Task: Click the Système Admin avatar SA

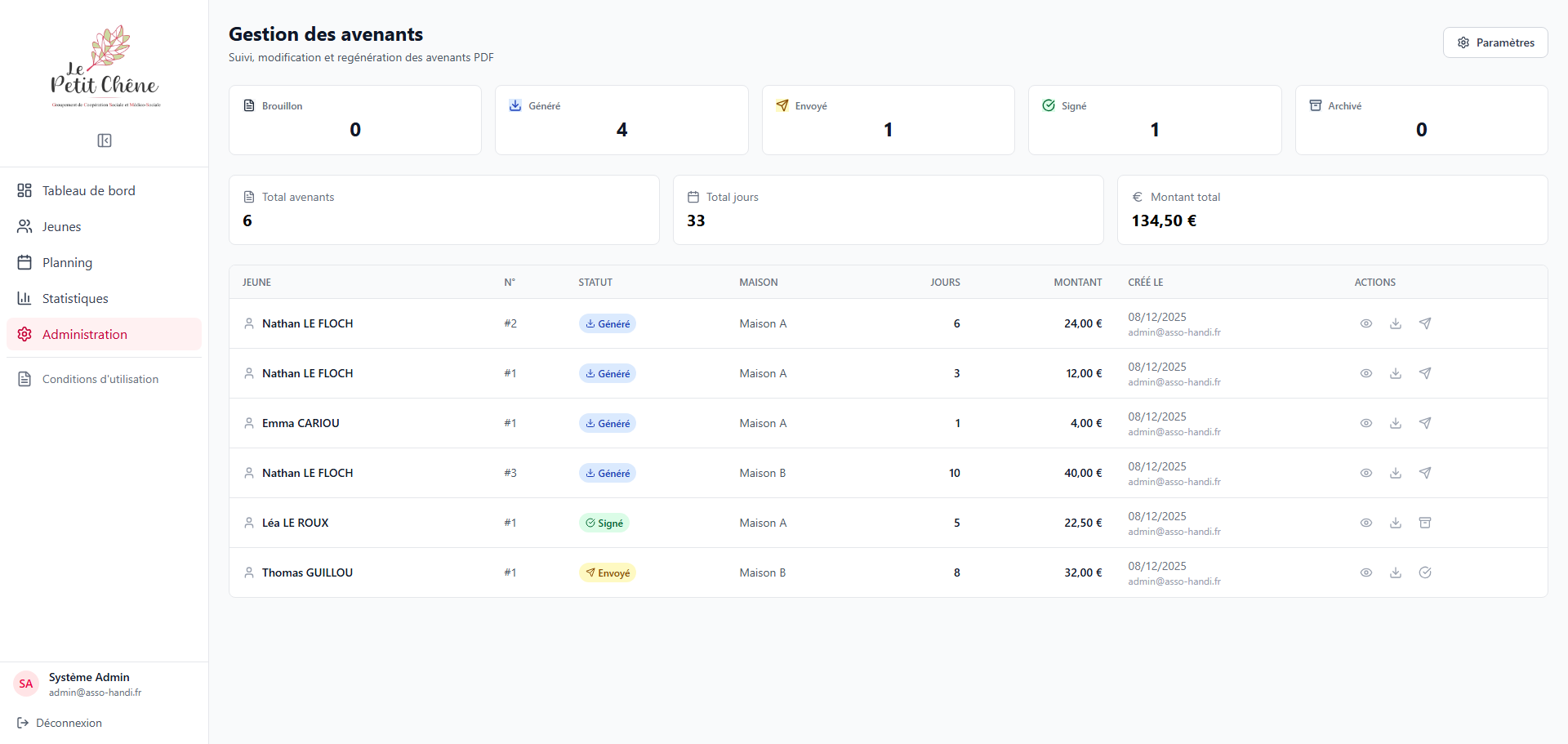Action: [26, 684]
